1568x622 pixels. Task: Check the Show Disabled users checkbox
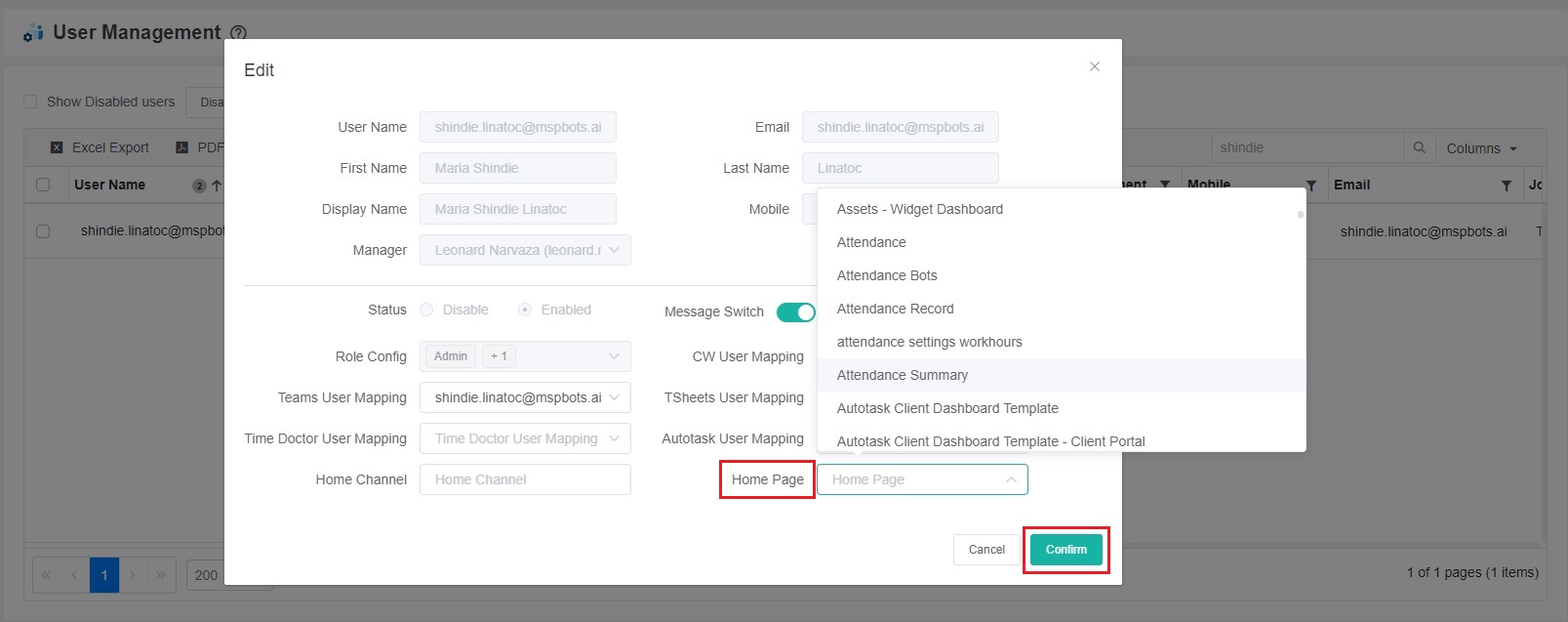click(x=30, y=102)
